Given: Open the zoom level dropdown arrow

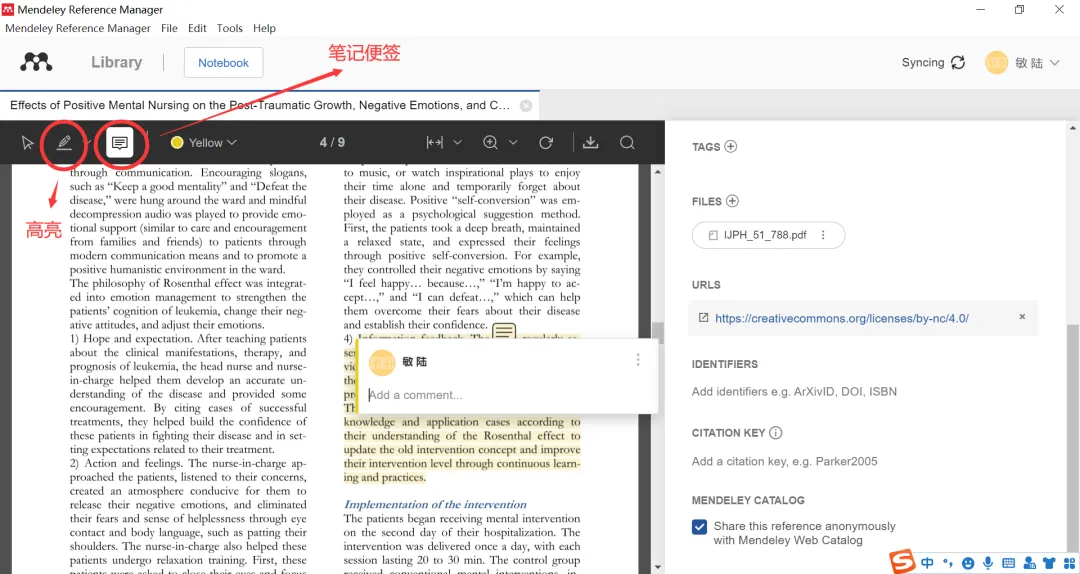Looking at the screenshot, I should coord(513,143).
